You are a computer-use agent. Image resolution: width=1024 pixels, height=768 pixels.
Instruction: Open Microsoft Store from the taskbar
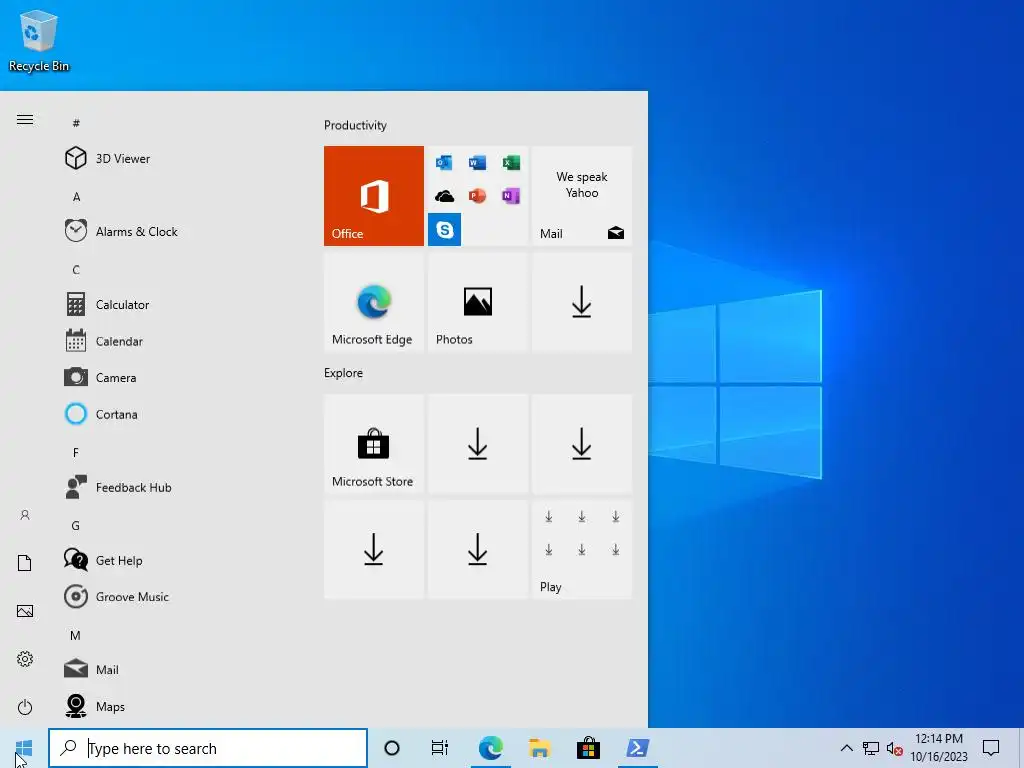click(x=588, y=748)
